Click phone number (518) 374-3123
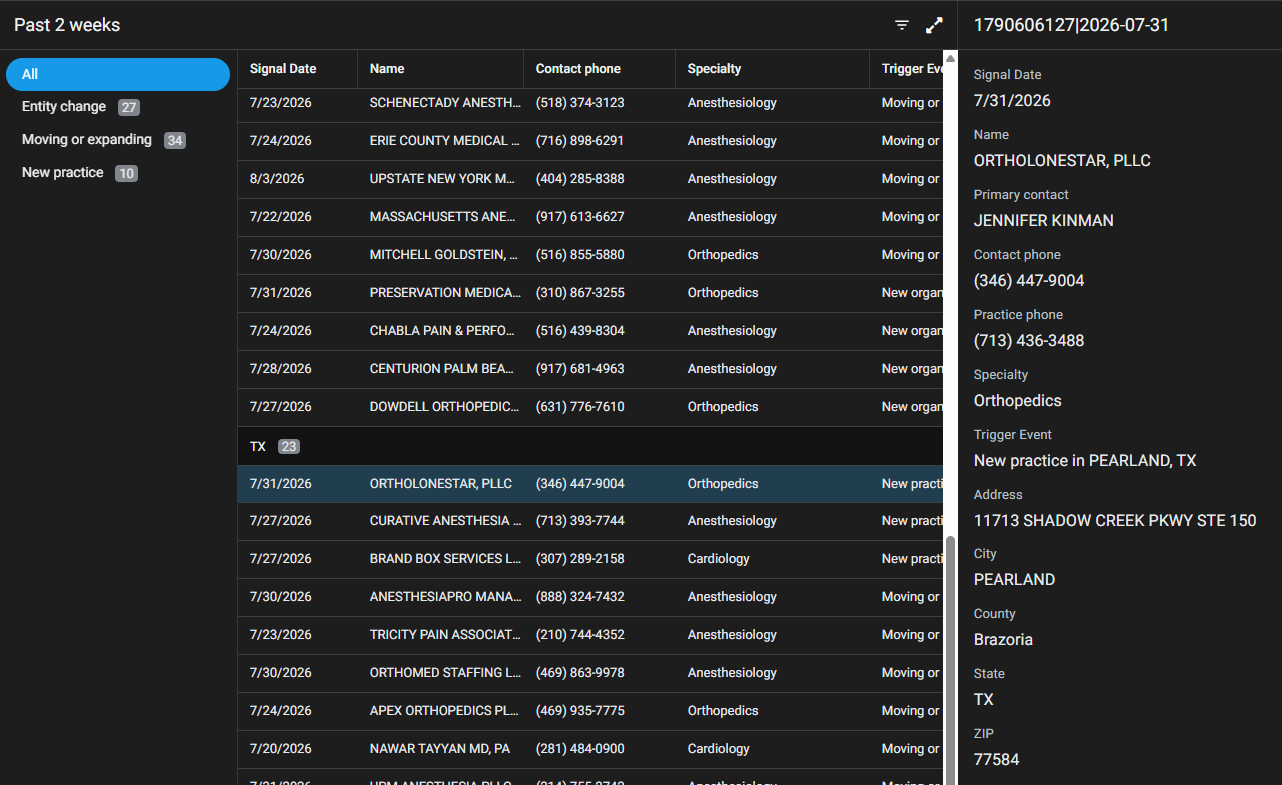 [580, 103]
